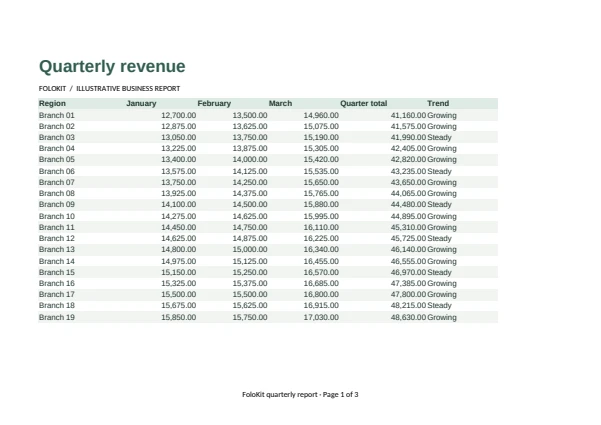This screenshot has height=425, width=601.
Task: Click the February column header
Action: [214, 103]
